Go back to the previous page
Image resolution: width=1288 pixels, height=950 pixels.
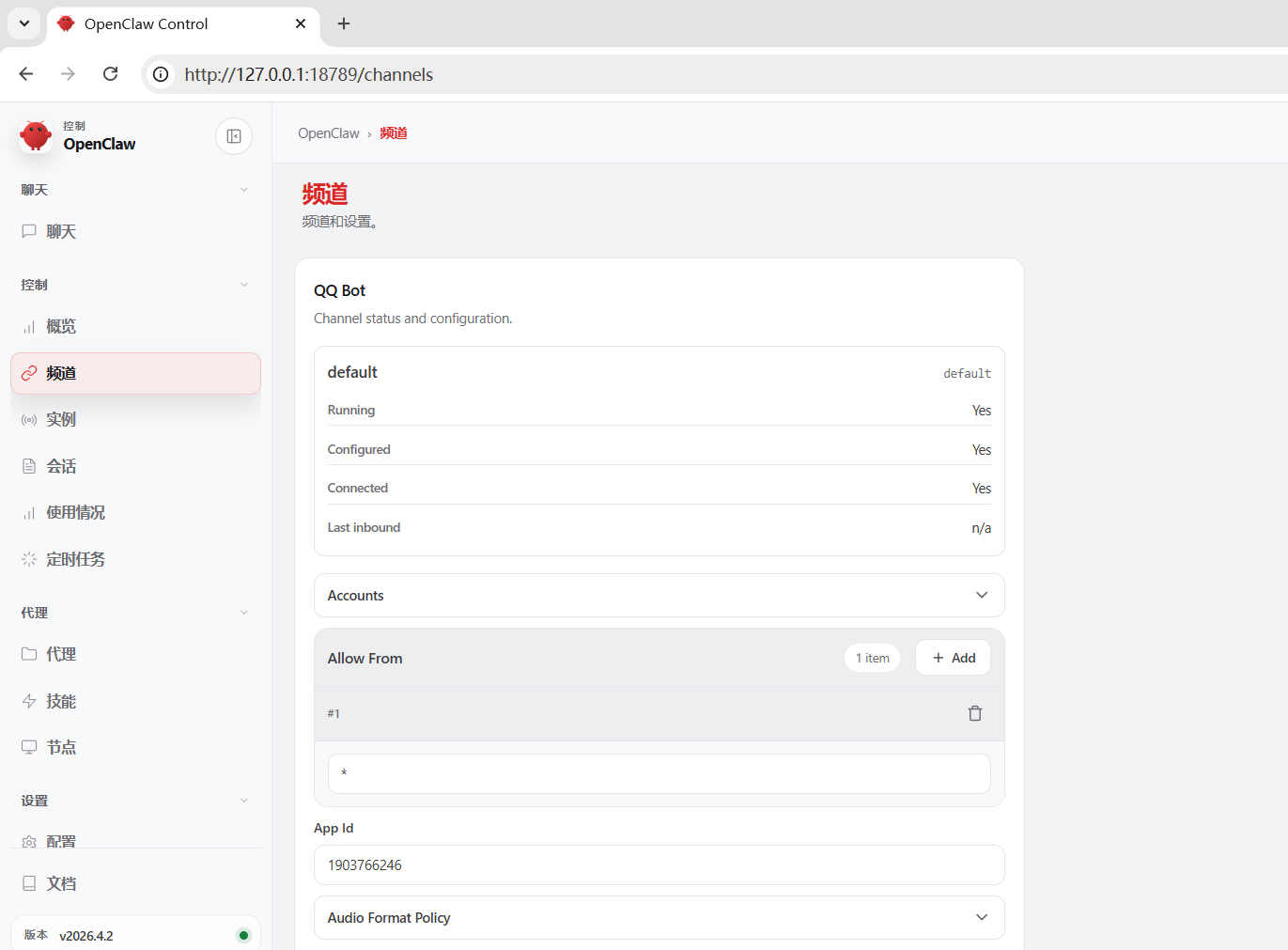[x=26, y=74]
